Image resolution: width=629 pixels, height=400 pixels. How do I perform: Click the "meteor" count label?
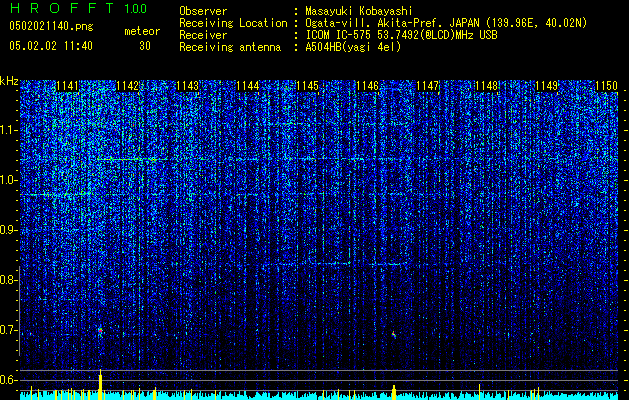[142, 31]
